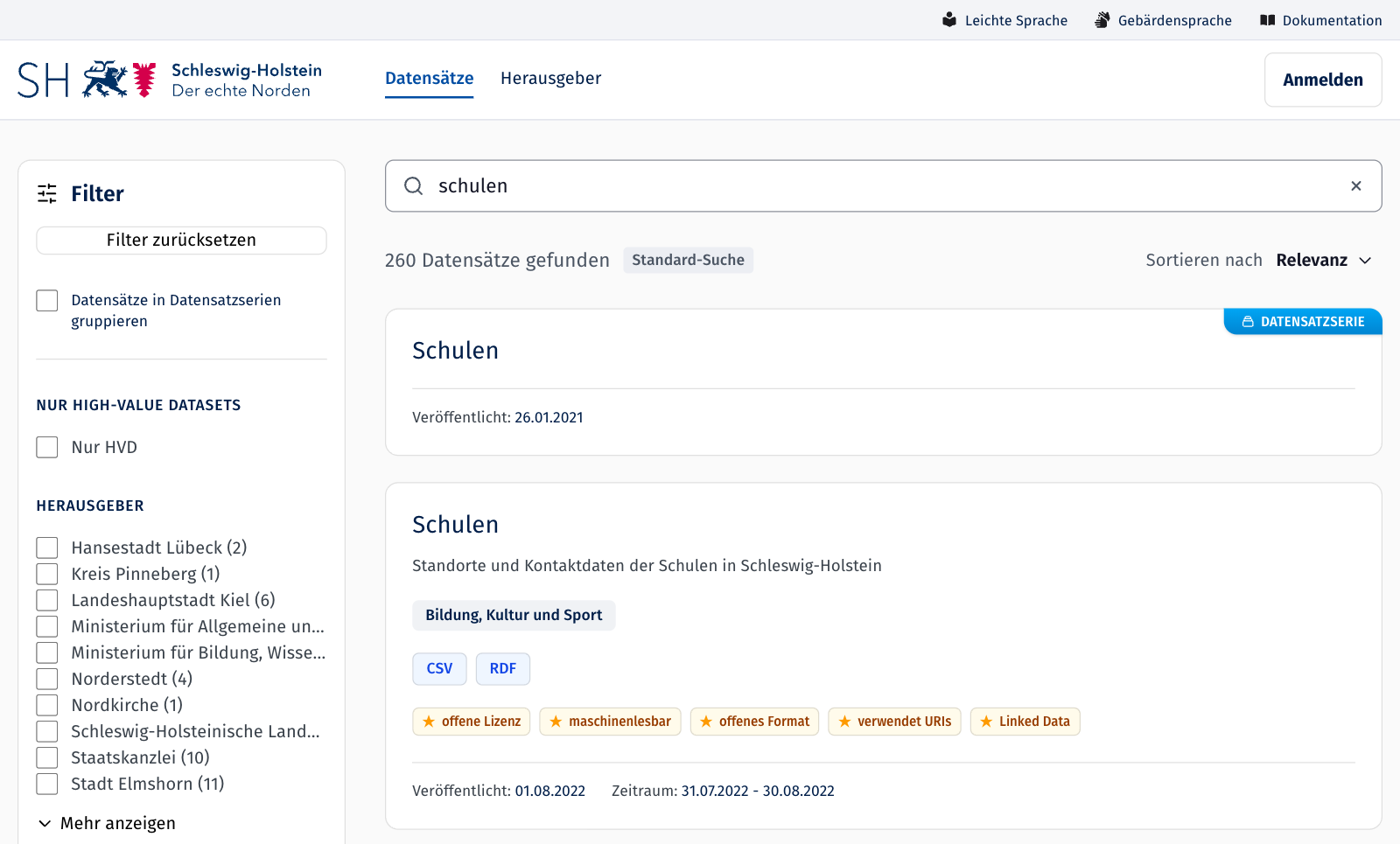The image size is (1400, 844).
Task: Click the star on Linked Data badge
Action: click(986, 722)
